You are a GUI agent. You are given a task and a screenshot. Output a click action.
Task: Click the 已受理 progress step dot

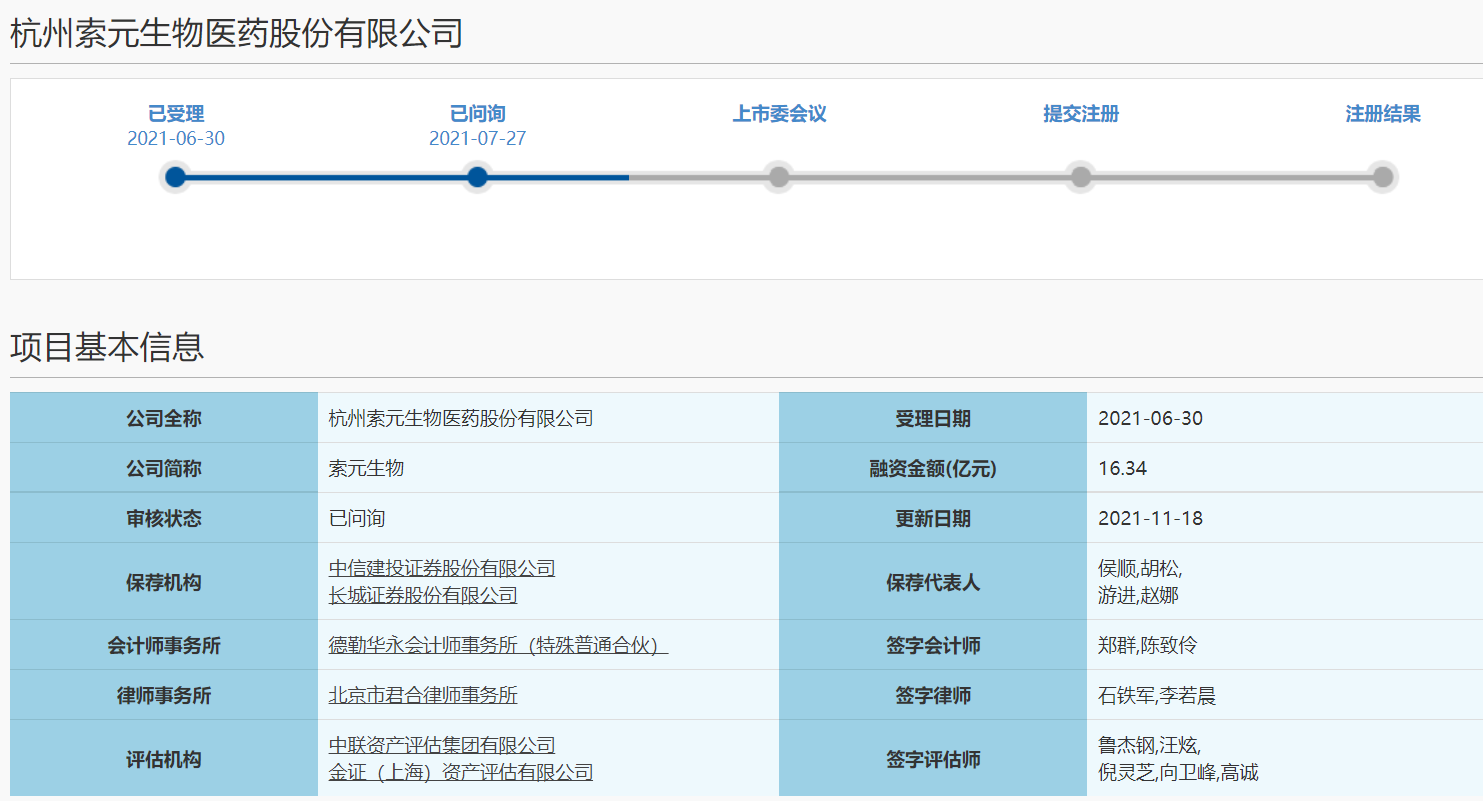(x=176, y=177)
